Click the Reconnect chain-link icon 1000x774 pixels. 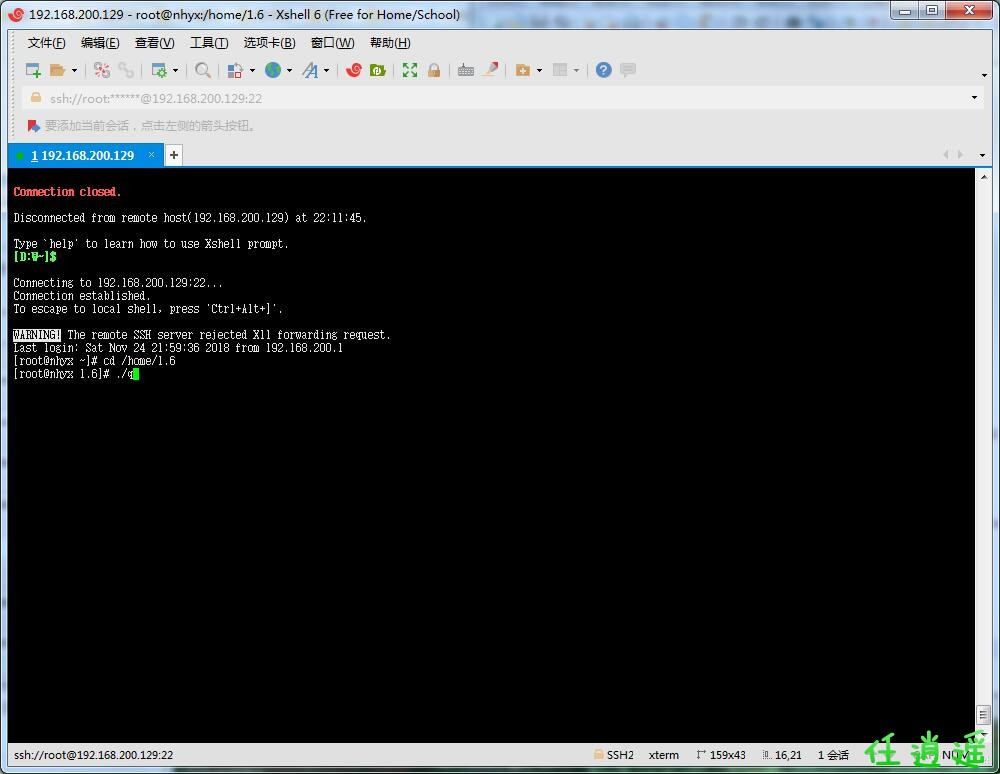pos(126,70)
